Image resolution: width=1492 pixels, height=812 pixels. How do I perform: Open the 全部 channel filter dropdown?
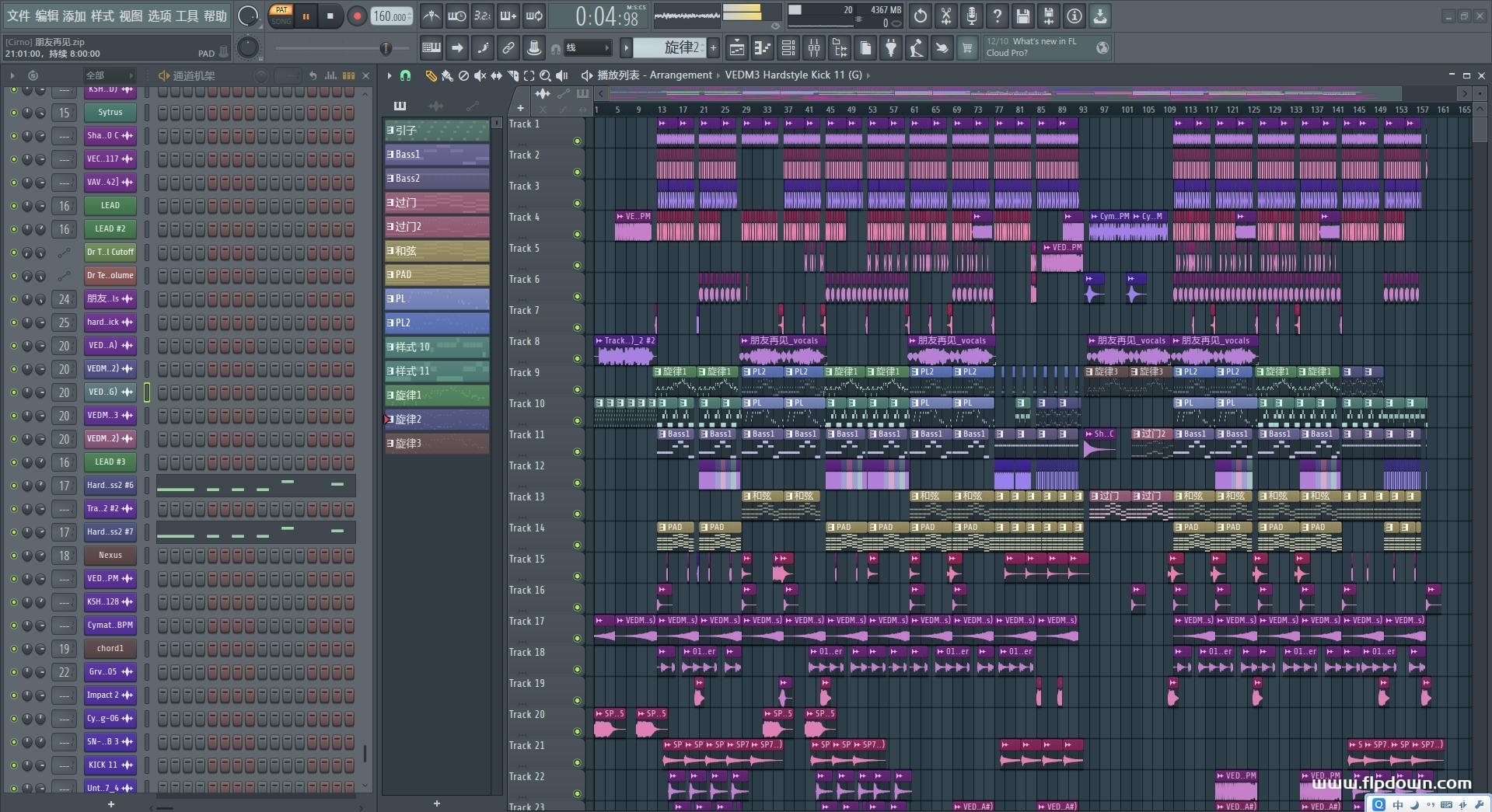(x=109, y=75)
